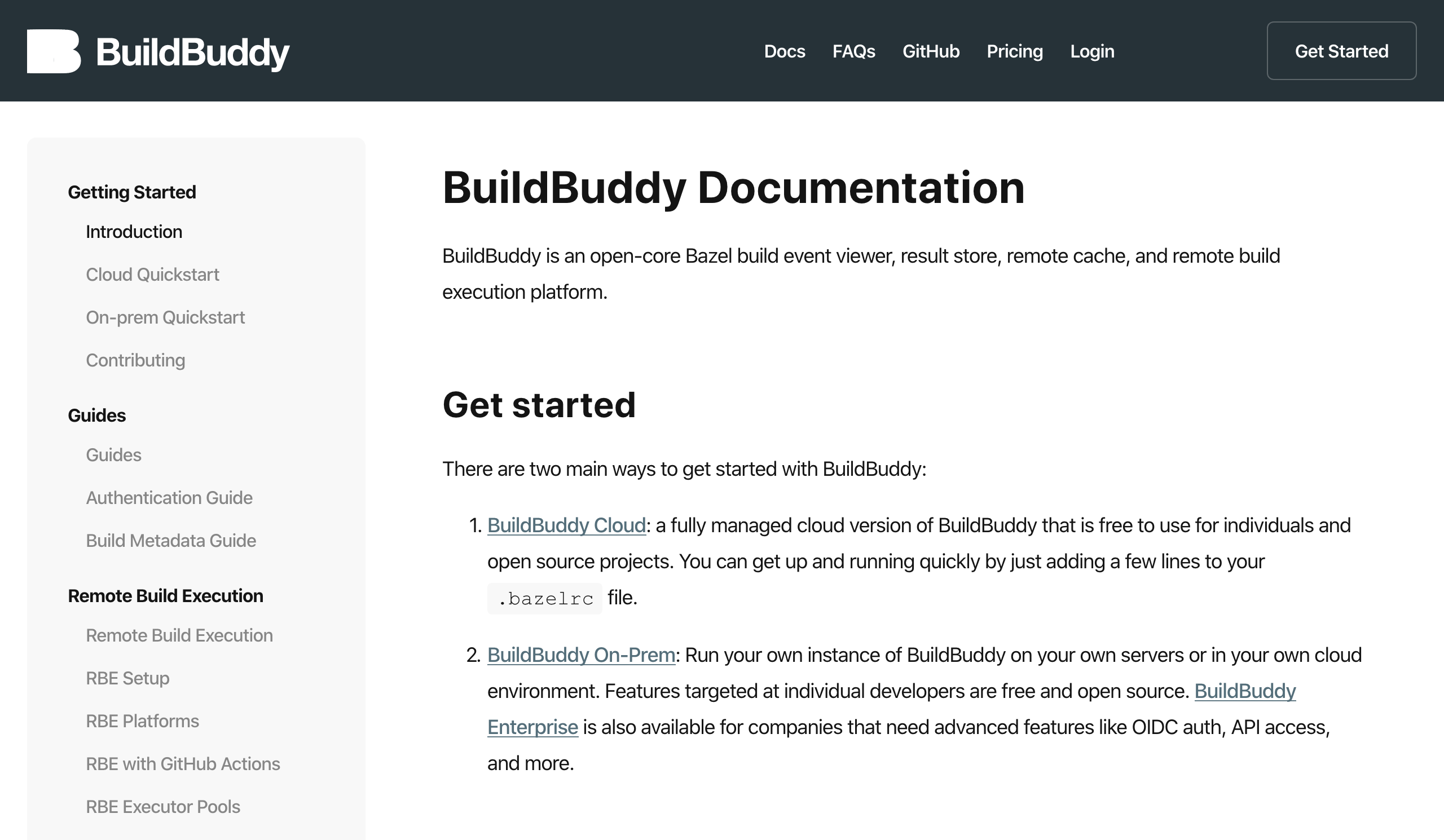This screenshot has width=1444, height=840.
Task: Open the gray Guides sidebar item
Action: (113, 454)
